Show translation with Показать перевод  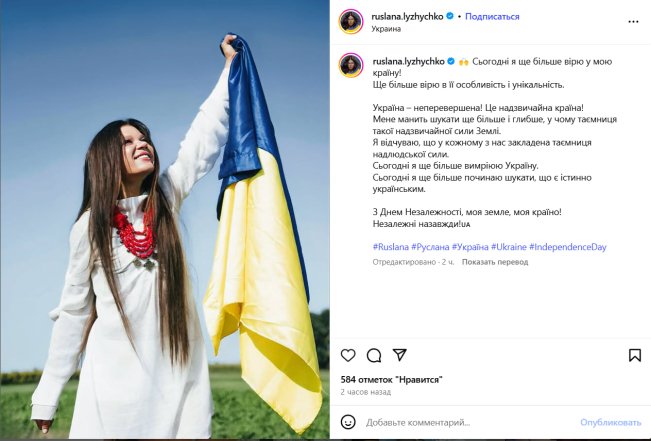point(495,262)
